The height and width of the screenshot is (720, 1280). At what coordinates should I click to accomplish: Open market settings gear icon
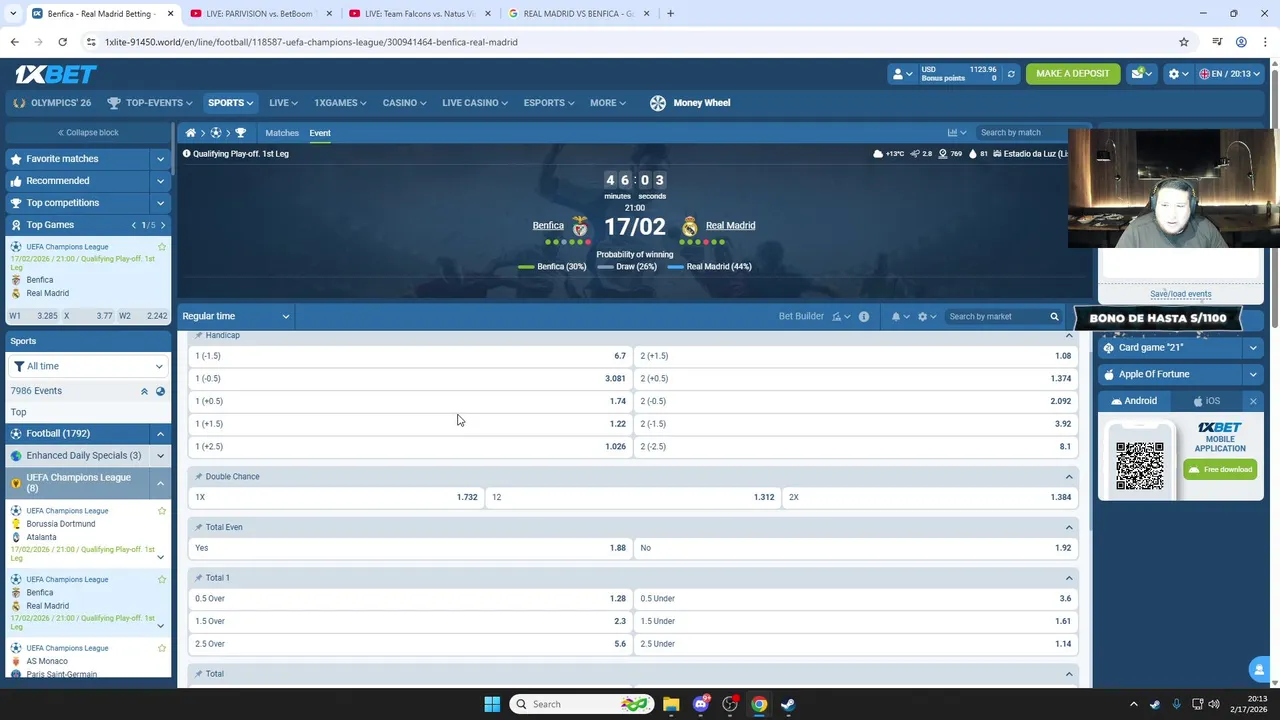[x=927, y=317]
